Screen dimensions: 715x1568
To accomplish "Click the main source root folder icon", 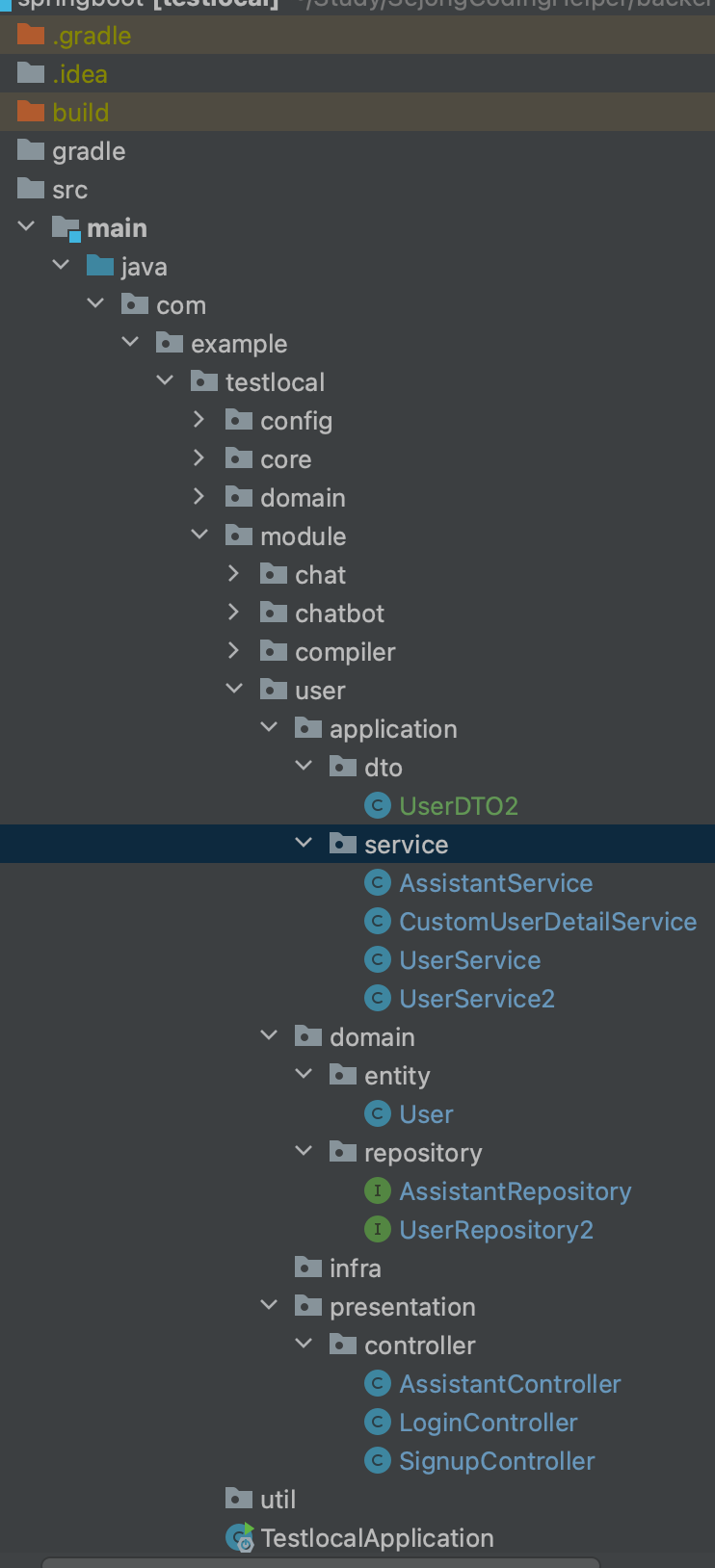I will (x=66, y=228).
